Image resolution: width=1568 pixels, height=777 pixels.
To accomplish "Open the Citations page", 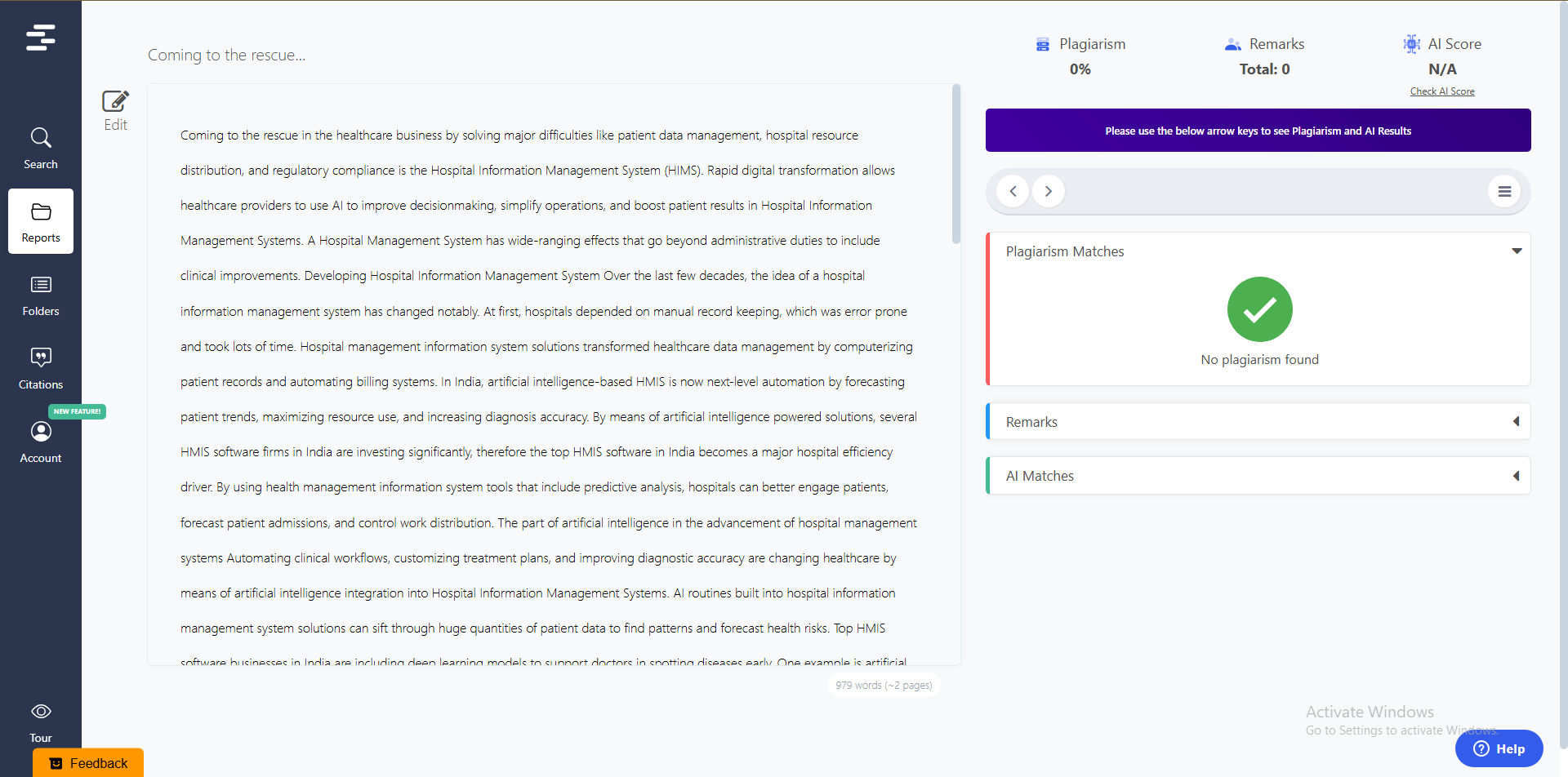I will tap(41, 368).
